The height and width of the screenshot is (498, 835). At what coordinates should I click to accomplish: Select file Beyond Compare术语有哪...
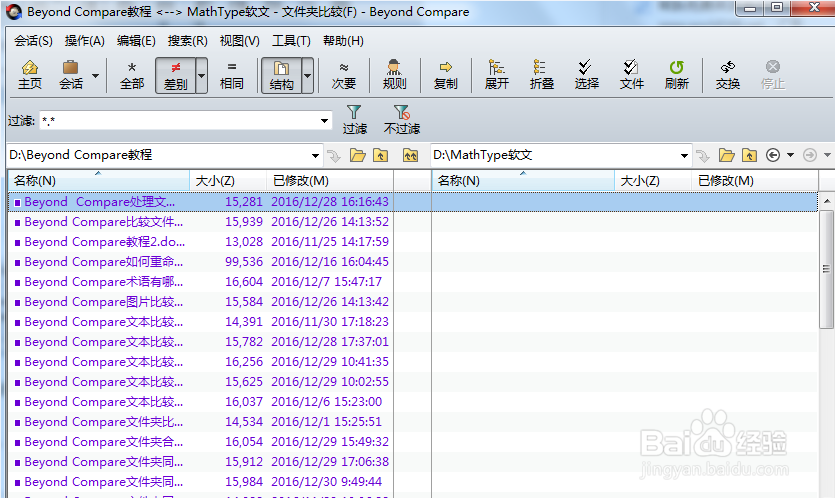[x=103, y=282]
